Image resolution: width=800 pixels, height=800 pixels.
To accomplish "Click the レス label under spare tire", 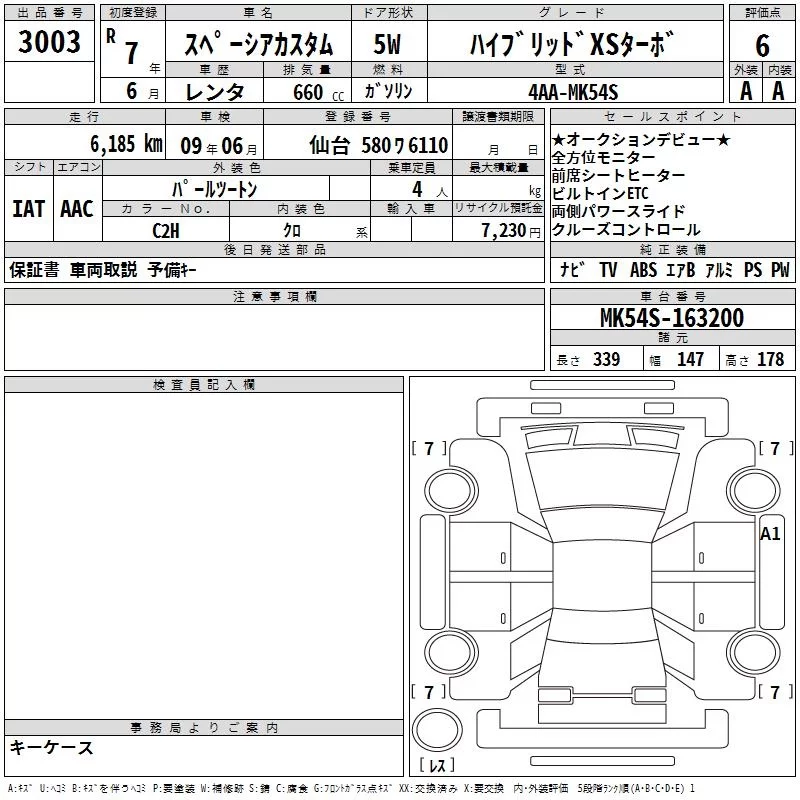I will click(x=437, y=765).
